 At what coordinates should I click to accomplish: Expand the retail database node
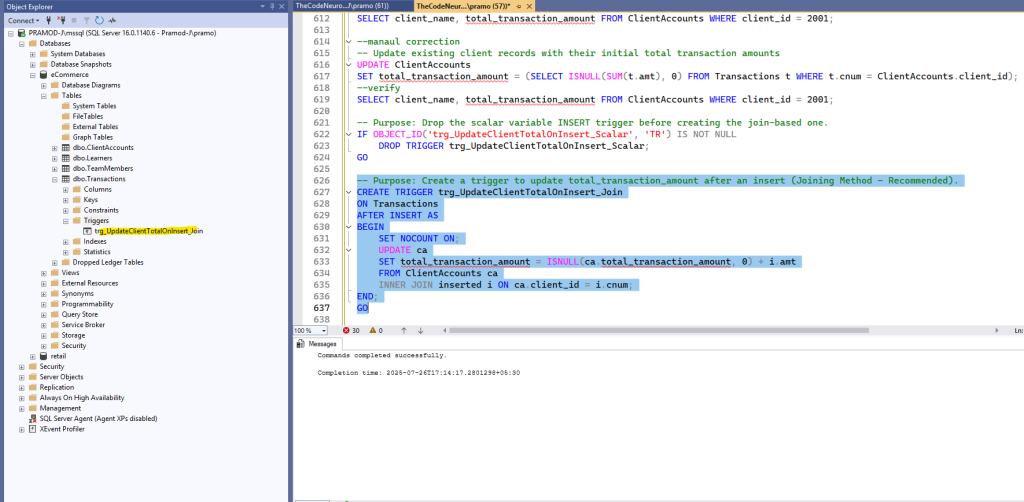tap(33, 356)
